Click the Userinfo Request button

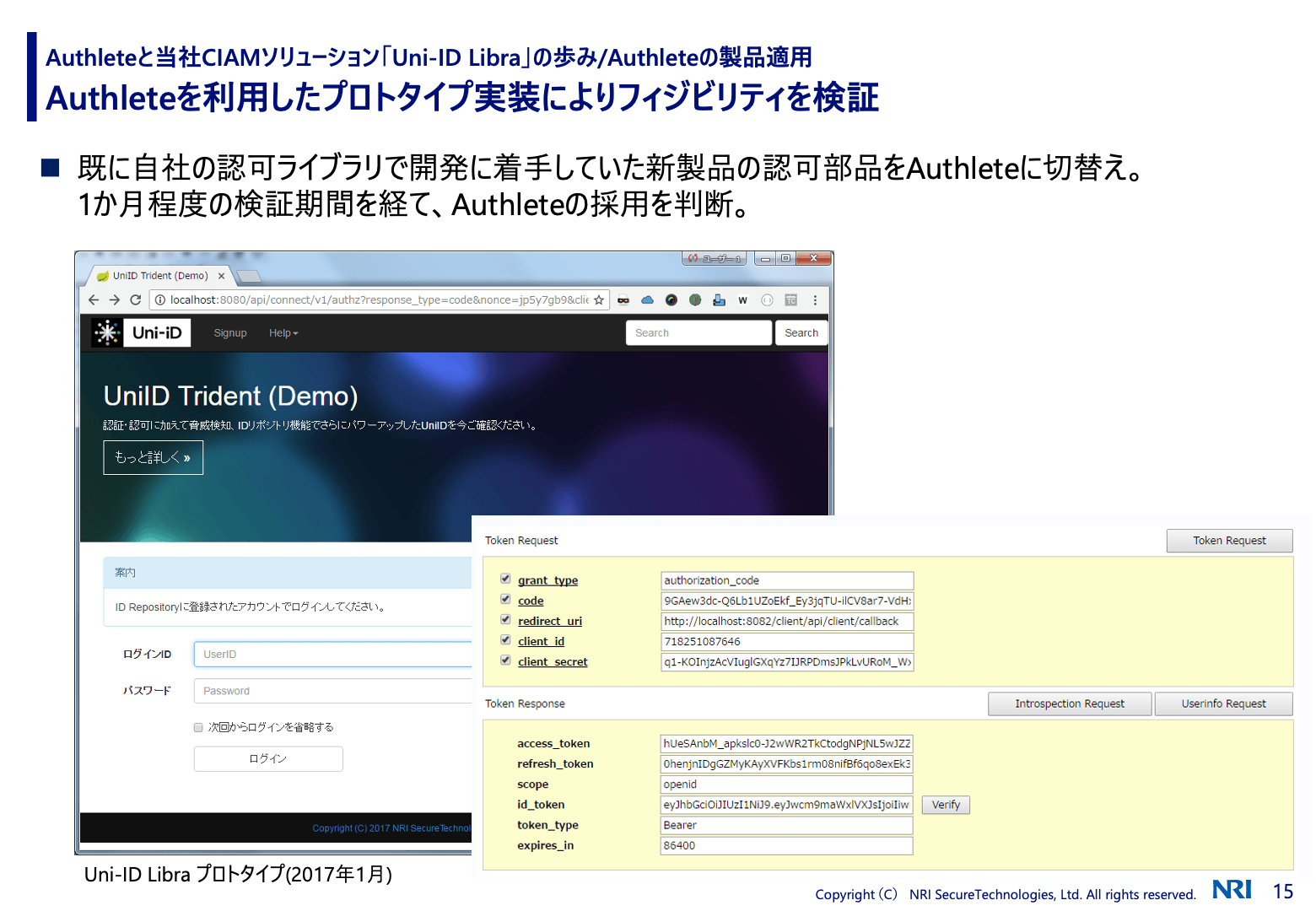click(1223, 703)
